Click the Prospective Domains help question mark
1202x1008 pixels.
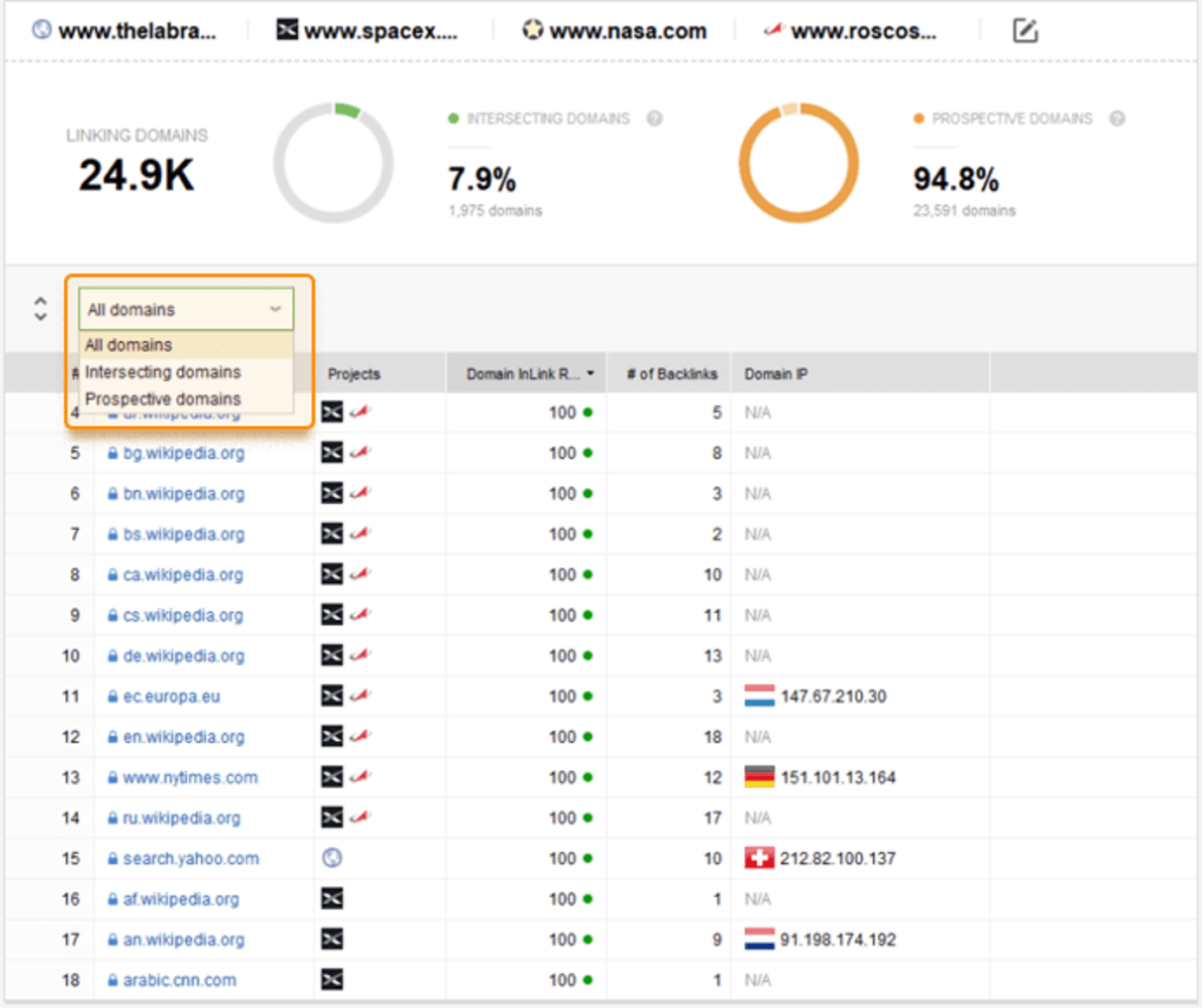coord(1117,119)
